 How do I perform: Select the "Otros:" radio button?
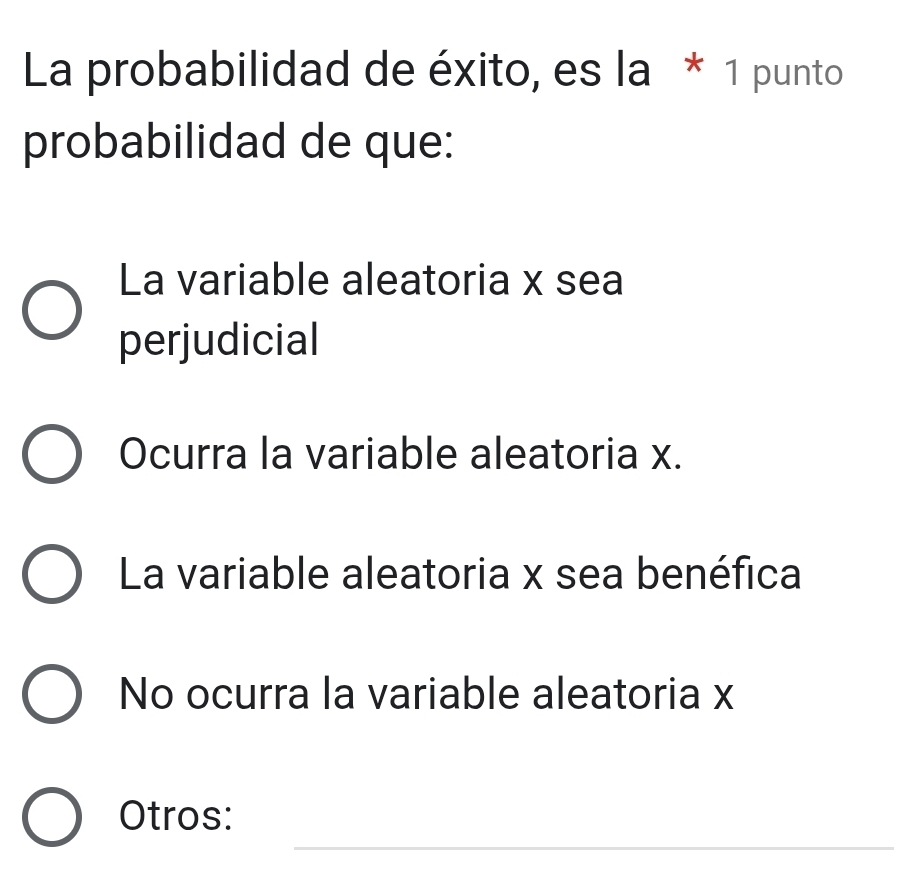pyautogui.click(x=50, y=817)
